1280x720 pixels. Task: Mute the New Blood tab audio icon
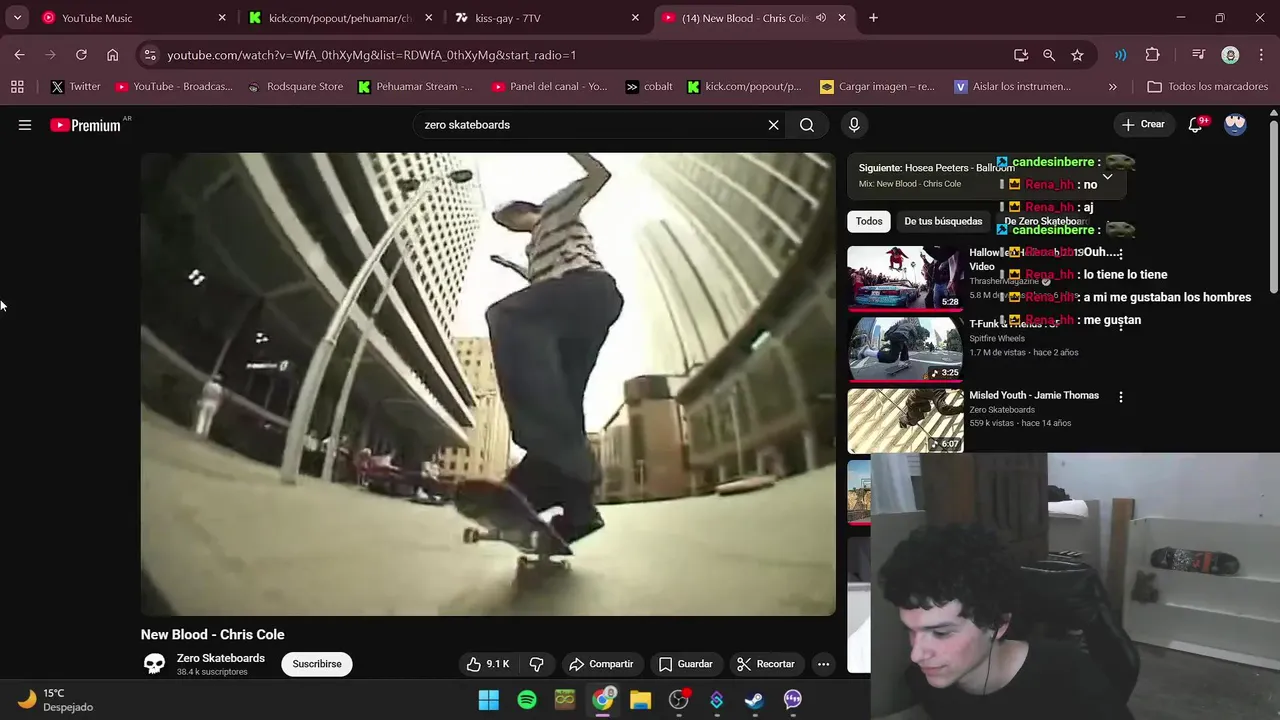(821, 18)
